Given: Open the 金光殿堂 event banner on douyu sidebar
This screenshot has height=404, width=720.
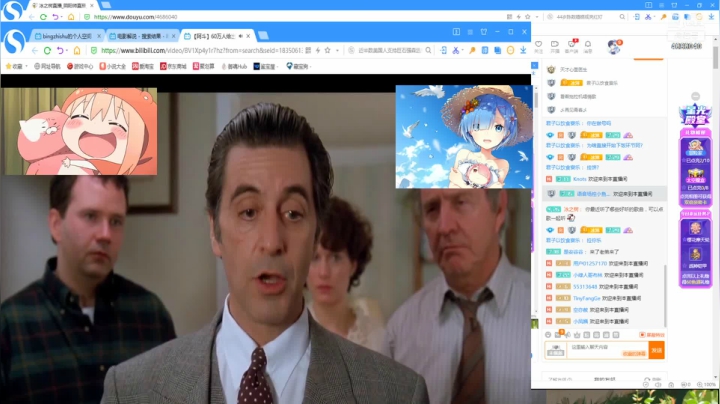Looking at the screenshot, I should 696,115.
